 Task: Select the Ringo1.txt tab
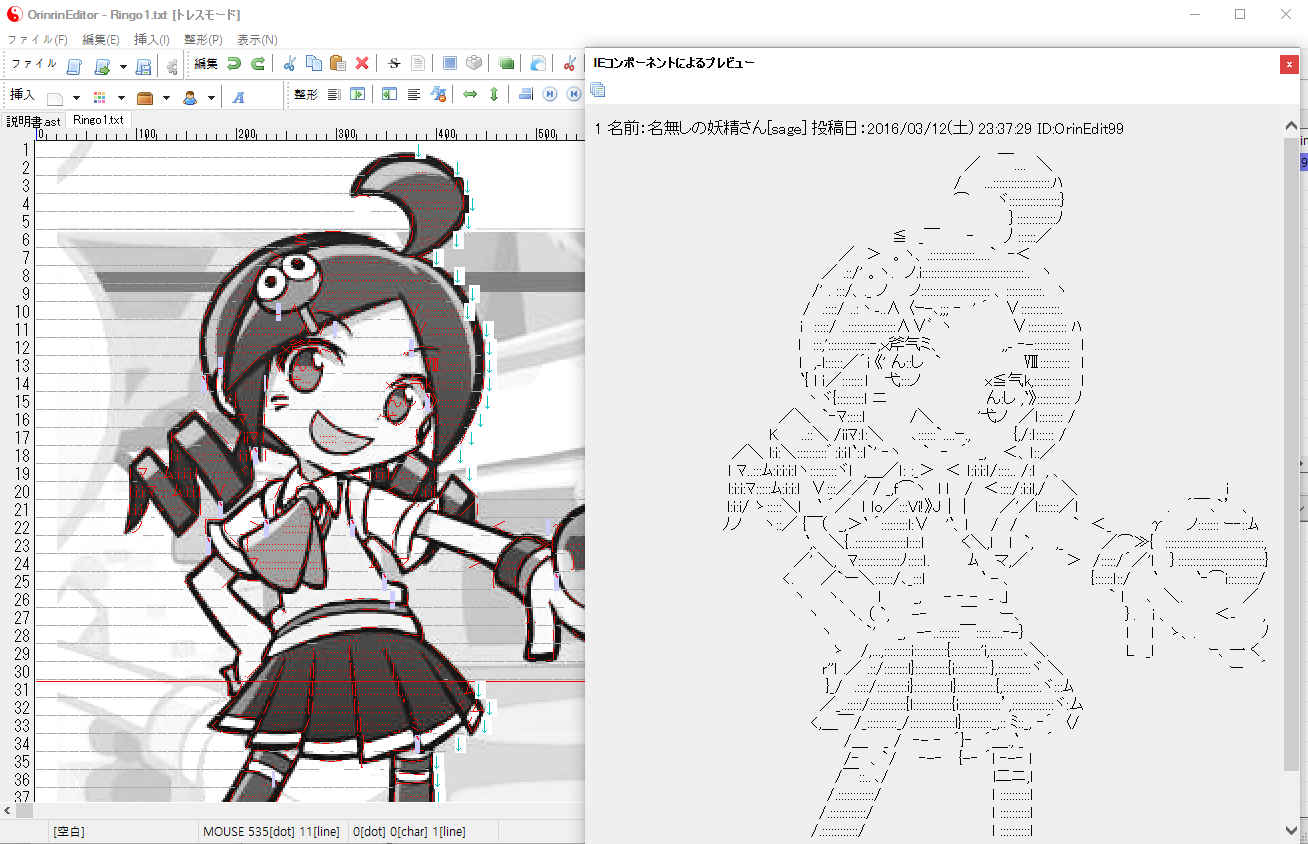pos(98,120)
